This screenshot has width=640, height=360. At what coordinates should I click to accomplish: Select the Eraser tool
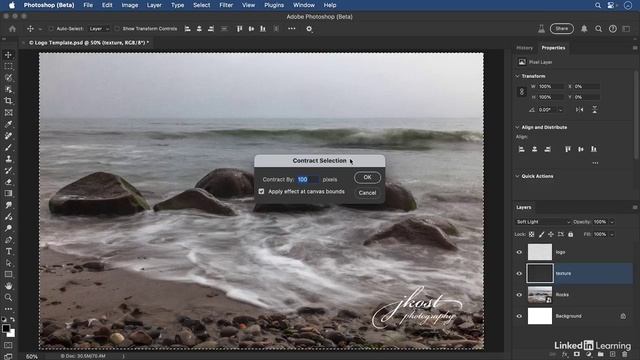pos(8,182)
